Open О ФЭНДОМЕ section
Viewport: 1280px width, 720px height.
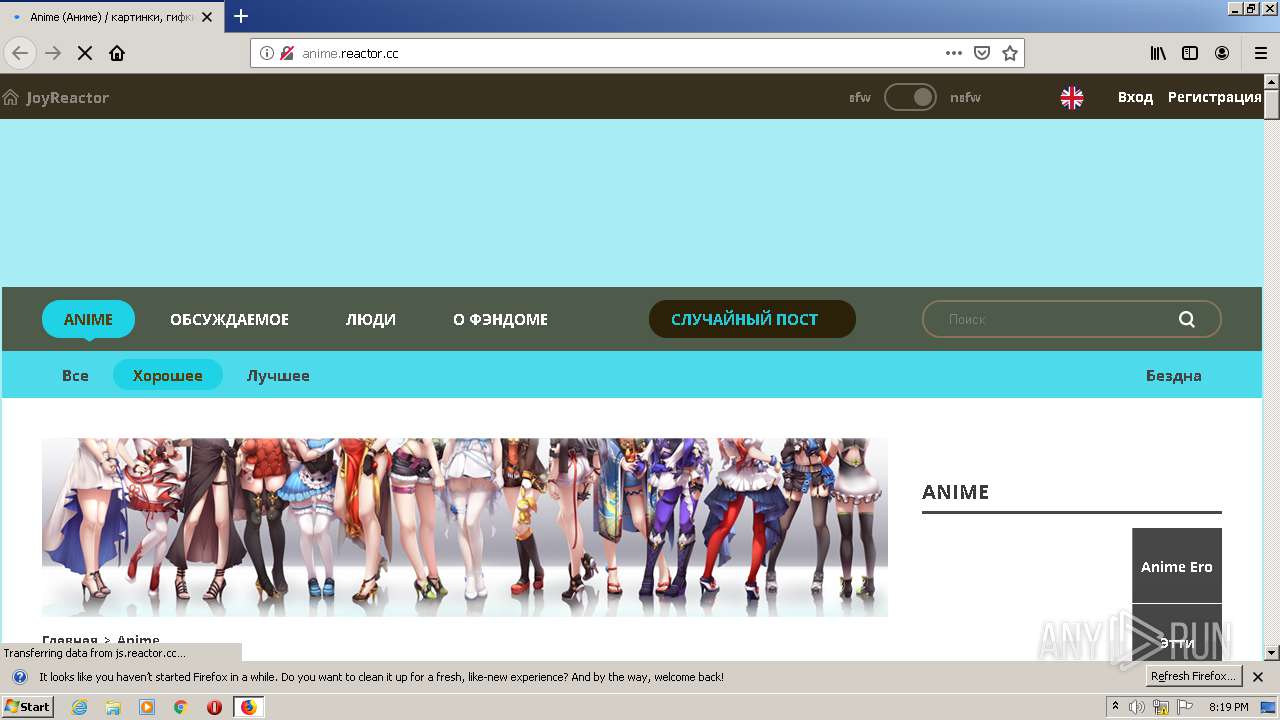[x=500, y=319]
